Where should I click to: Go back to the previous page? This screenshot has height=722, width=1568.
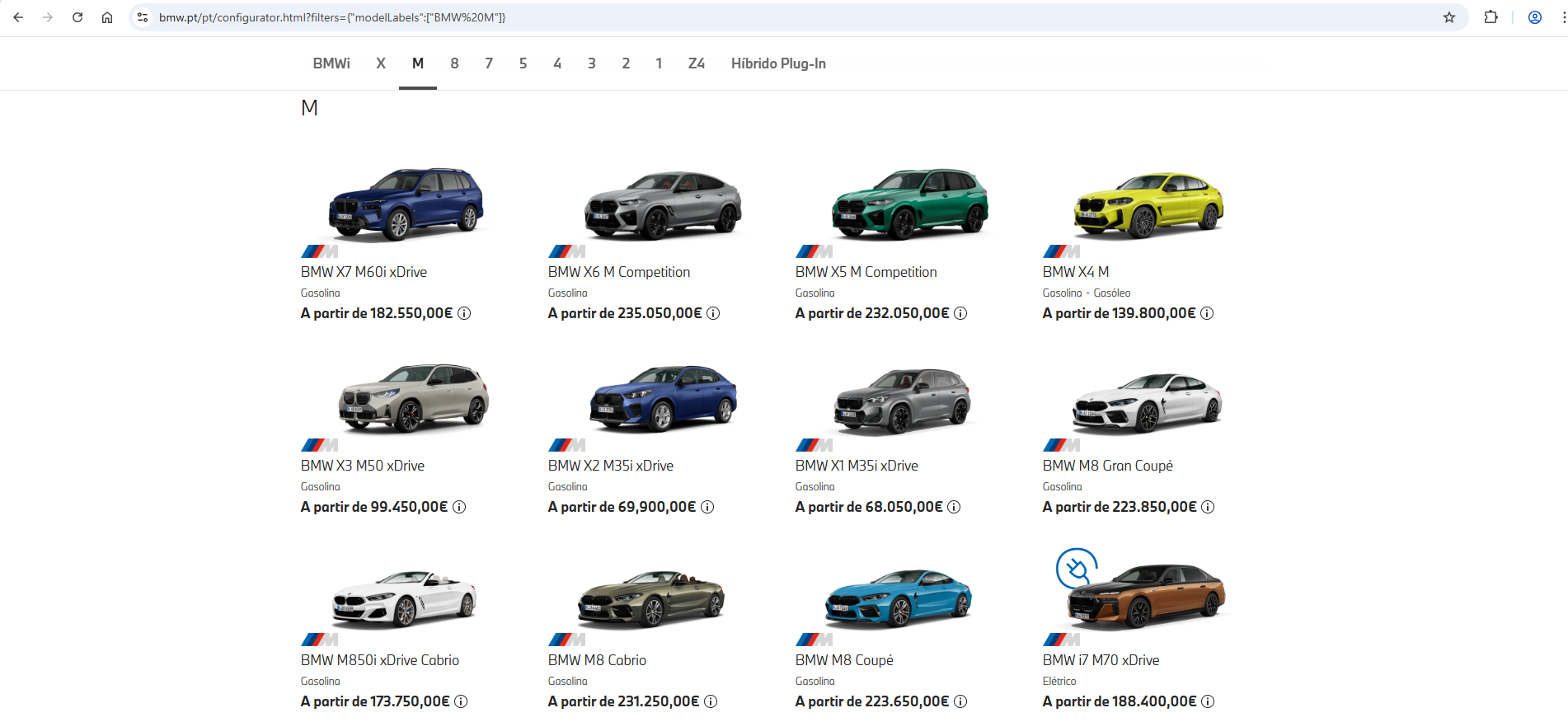[x=18, y=17]
